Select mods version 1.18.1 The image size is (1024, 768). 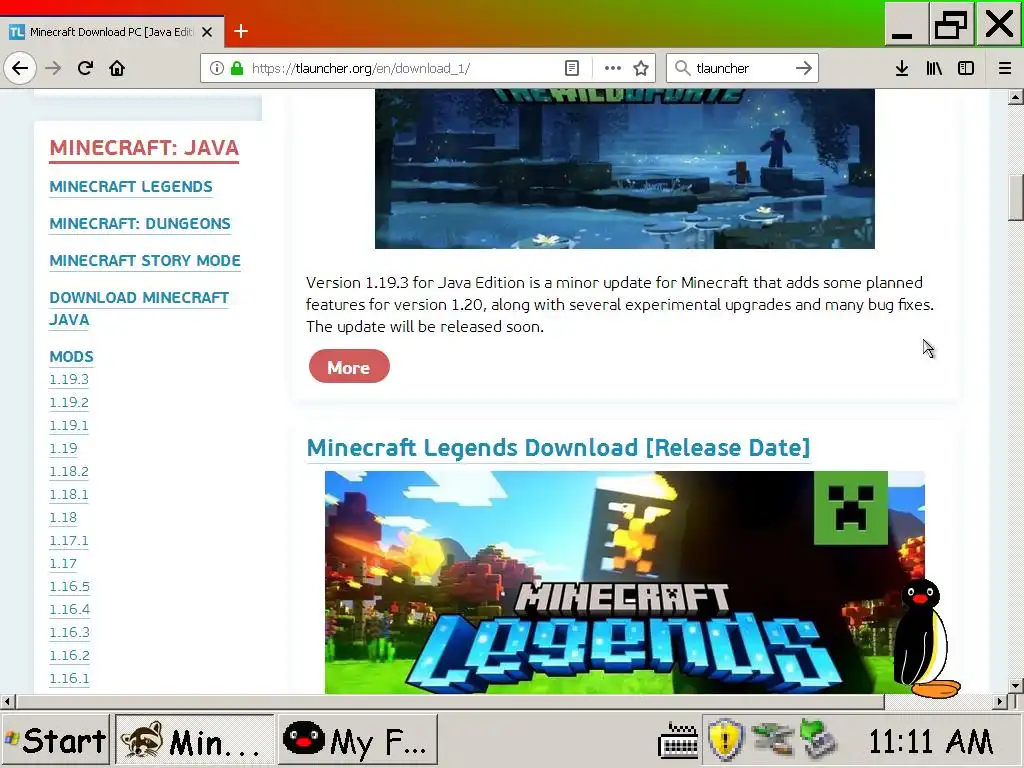[x=69, y=494]
